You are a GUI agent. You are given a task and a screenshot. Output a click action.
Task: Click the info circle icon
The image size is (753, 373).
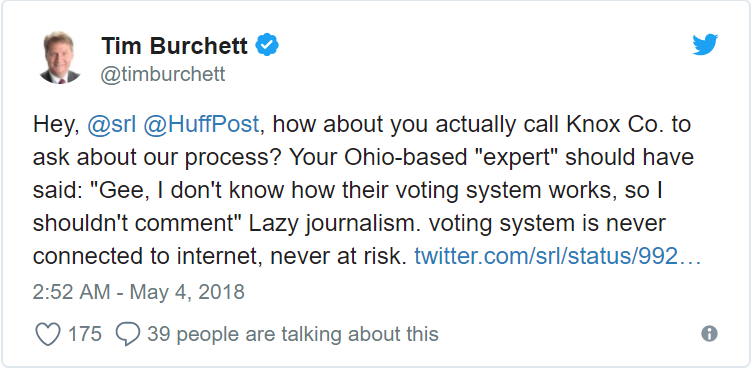(x=709, y=333)
